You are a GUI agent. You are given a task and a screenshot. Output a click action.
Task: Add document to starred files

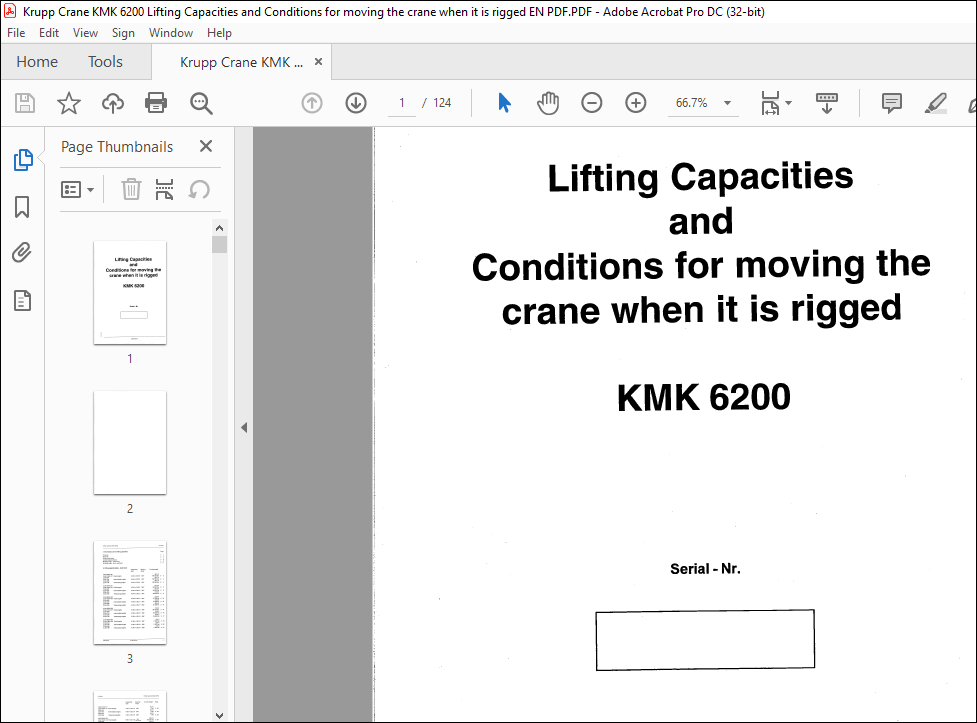[69, 103]
